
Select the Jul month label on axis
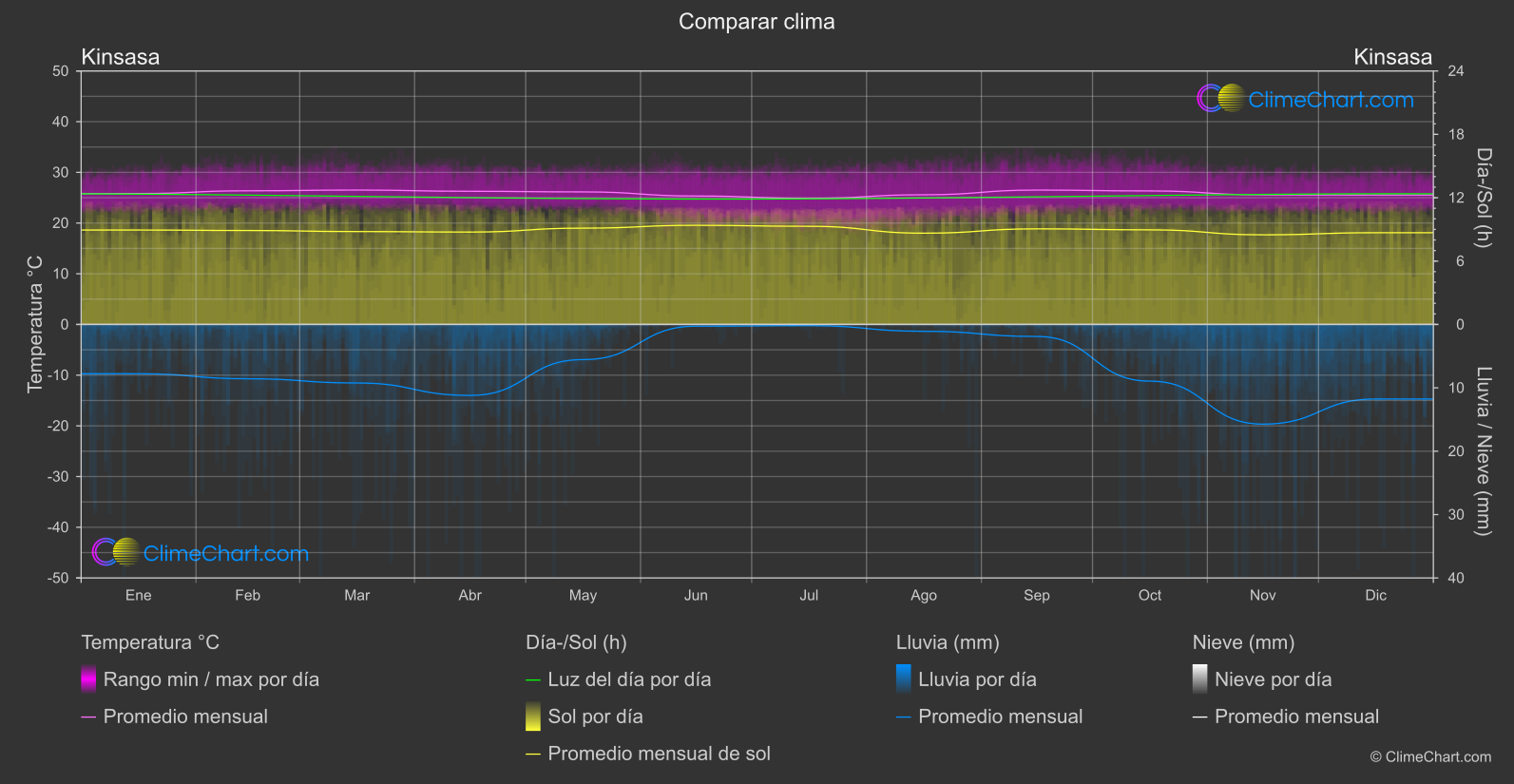point(809,595)
